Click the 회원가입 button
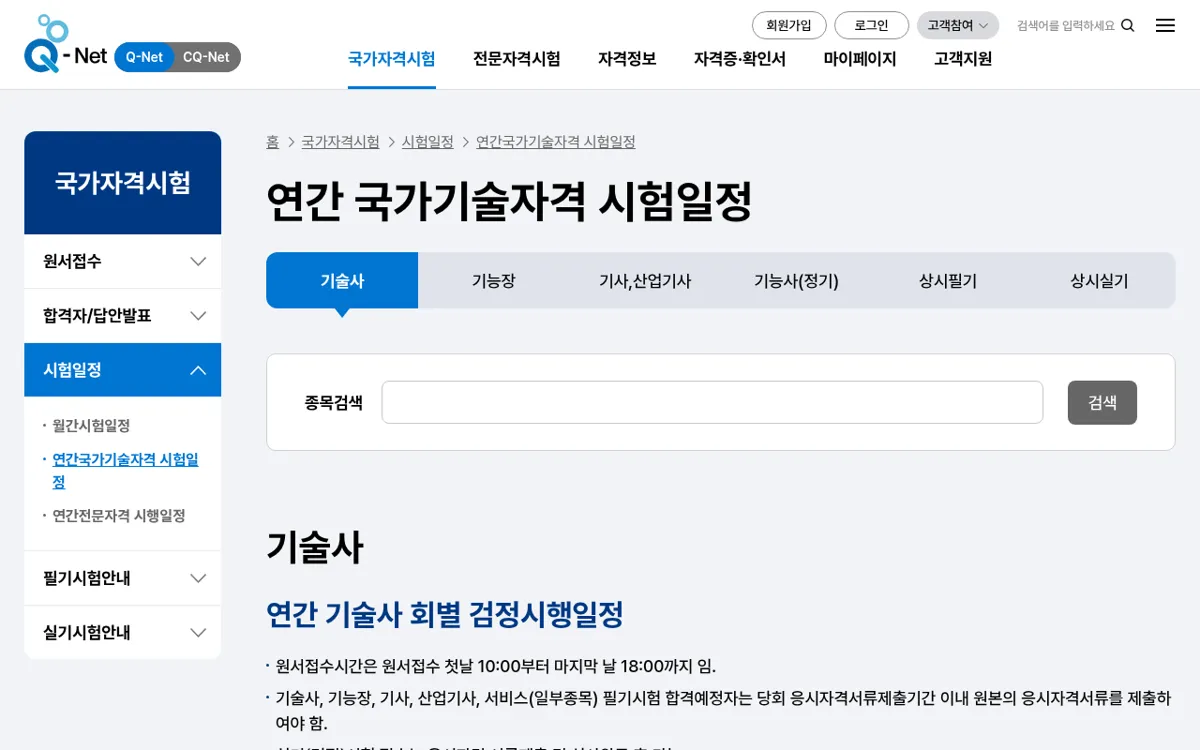This screenshot has width=1200, height=750. [789, 25]
